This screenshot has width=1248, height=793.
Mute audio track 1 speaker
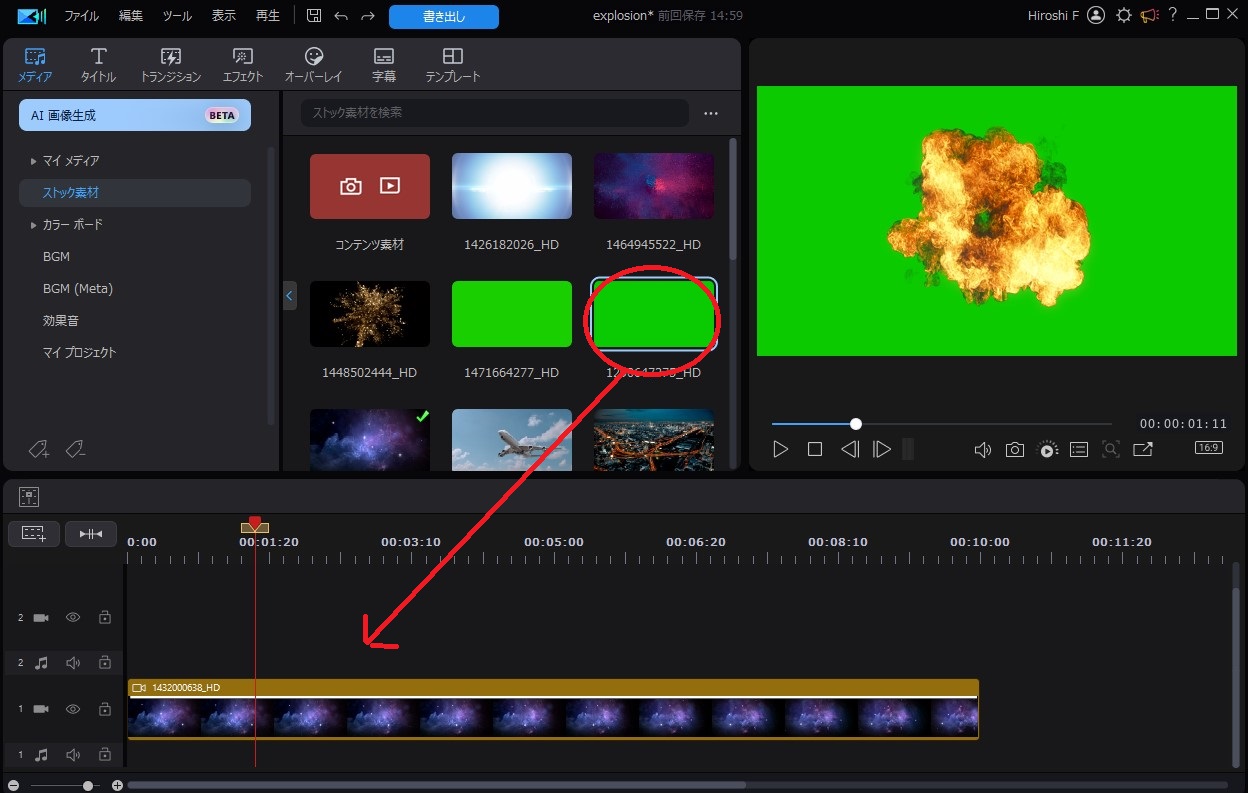point(73,755)
